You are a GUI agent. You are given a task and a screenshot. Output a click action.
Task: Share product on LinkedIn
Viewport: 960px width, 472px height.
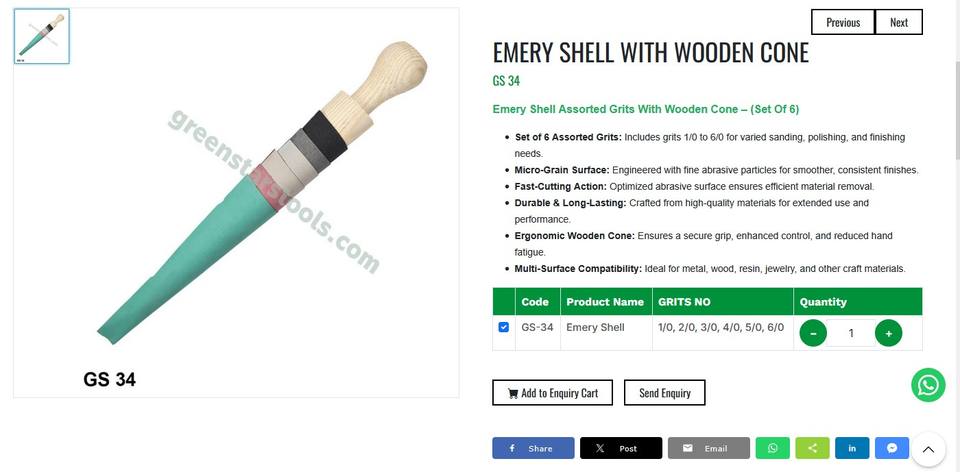pyautogui.click(x=852, y=448)
